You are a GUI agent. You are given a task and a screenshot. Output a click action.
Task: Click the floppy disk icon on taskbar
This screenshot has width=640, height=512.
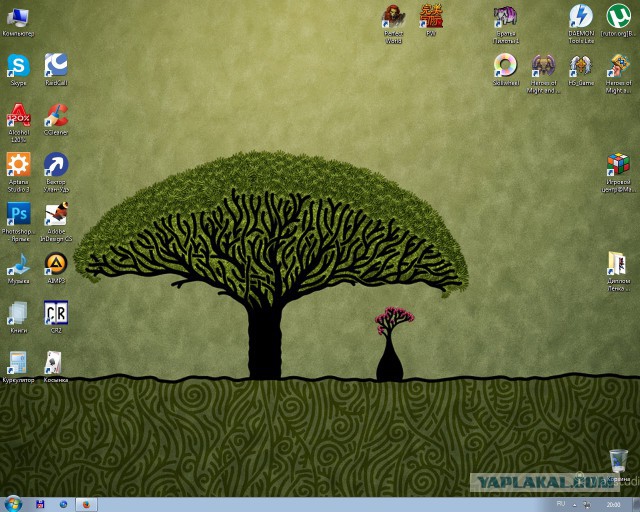[40, 505]
